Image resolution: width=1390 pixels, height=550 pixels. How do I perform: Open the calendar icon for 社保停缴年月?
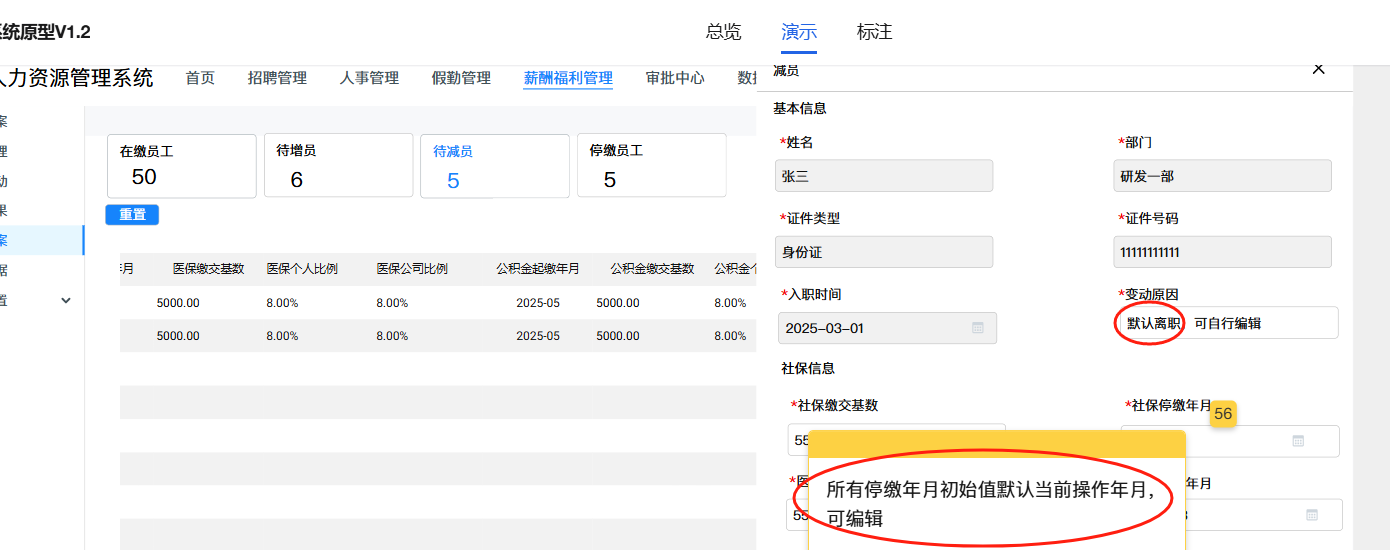(x=1298, y=440)
